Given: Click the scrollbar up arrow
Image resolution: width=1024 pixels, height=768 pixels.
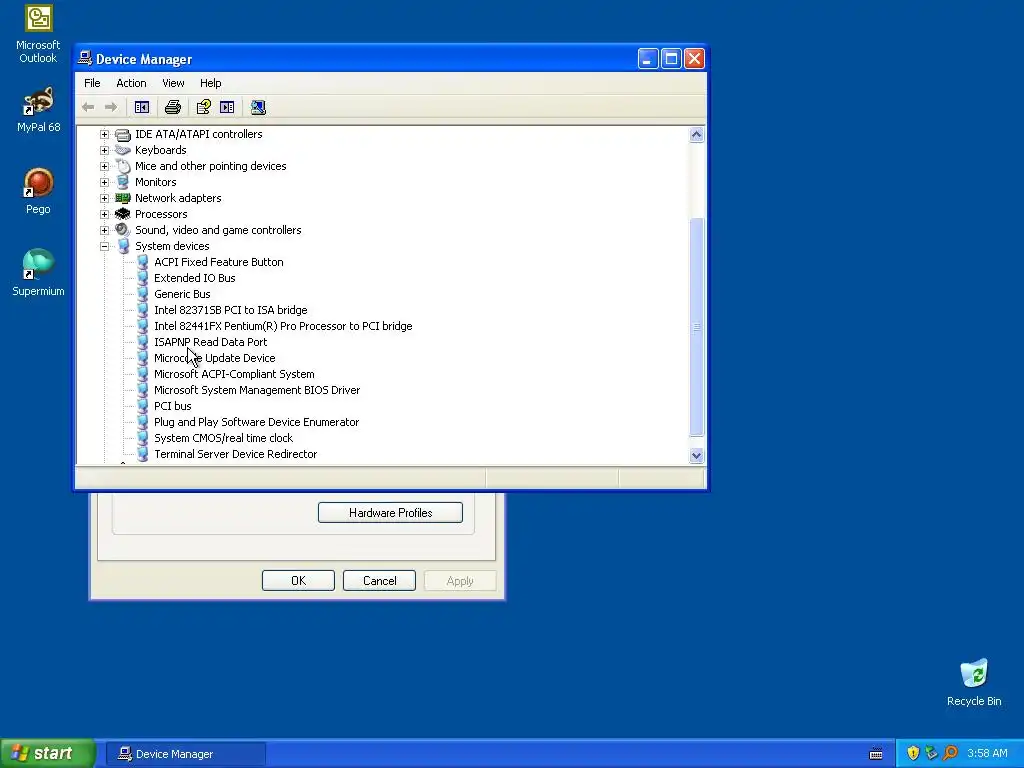Looking at the screenshot, I should (696, 135).
